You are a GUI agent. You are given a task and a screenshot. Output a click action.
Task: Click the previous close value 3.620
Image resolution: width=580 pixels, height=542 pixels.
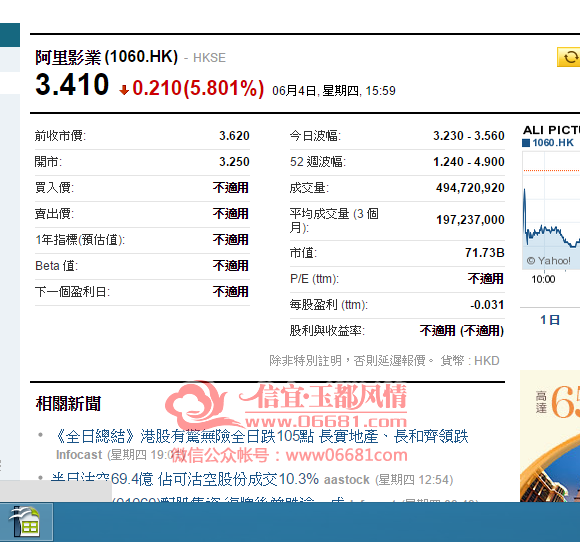tap(235, 136)
